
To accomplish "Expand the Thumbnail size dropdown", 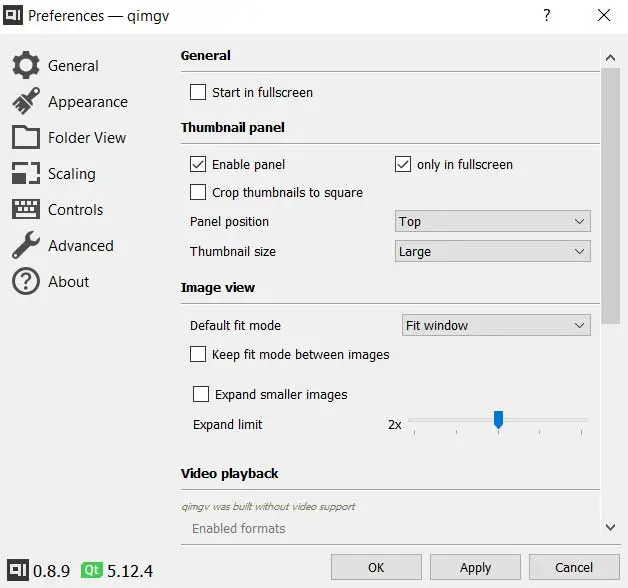I will point(493,252).
